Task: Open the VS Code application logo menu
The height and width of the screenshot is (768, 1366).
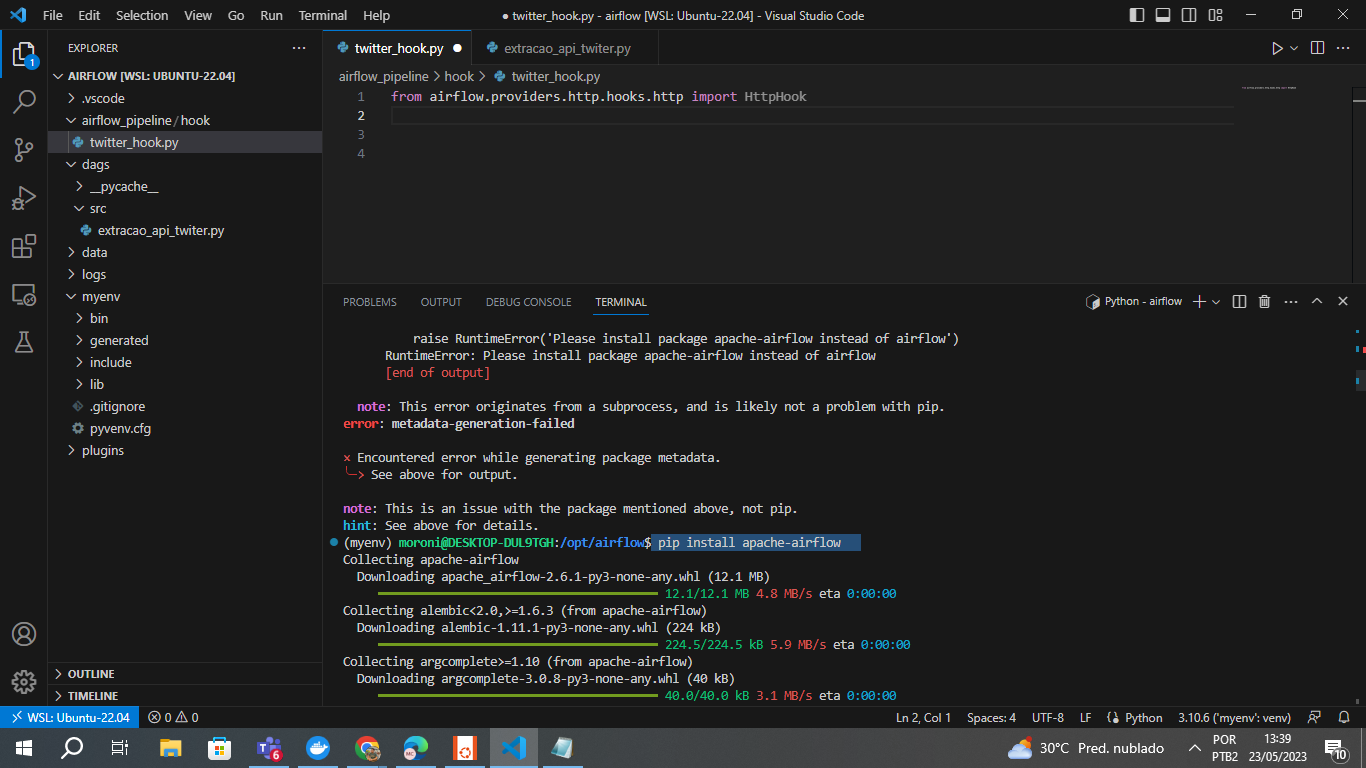Action: (x=17, y=15)
